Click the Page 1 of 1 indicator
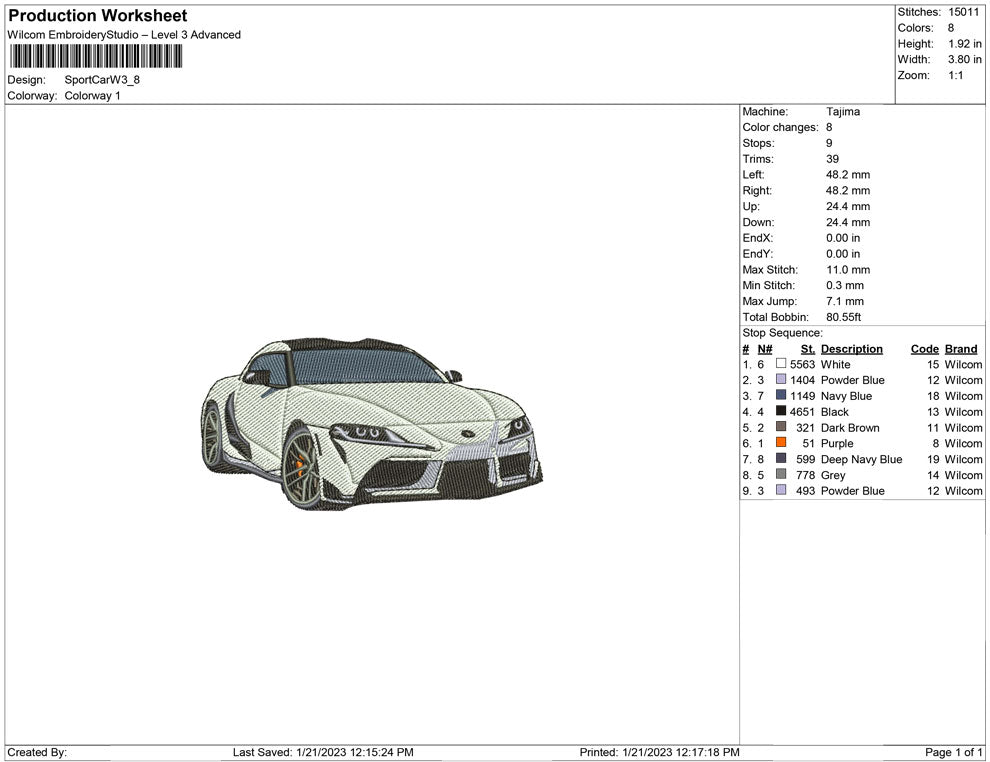 pyautogui.click(x=954, y=752)
